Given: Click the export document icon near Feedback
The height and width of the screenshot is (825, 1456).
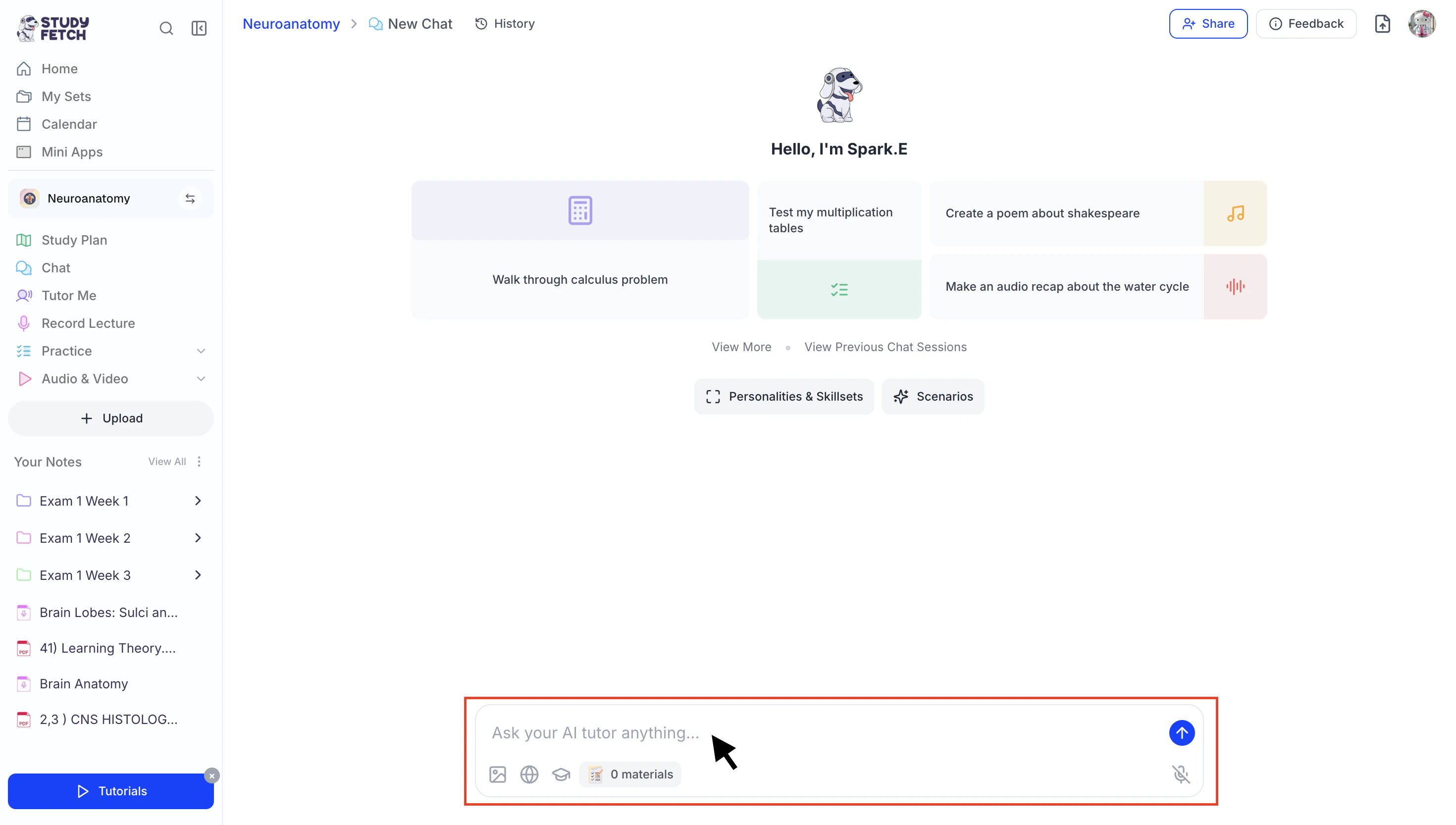Looking at the screenshot, I should [1382, 24].
